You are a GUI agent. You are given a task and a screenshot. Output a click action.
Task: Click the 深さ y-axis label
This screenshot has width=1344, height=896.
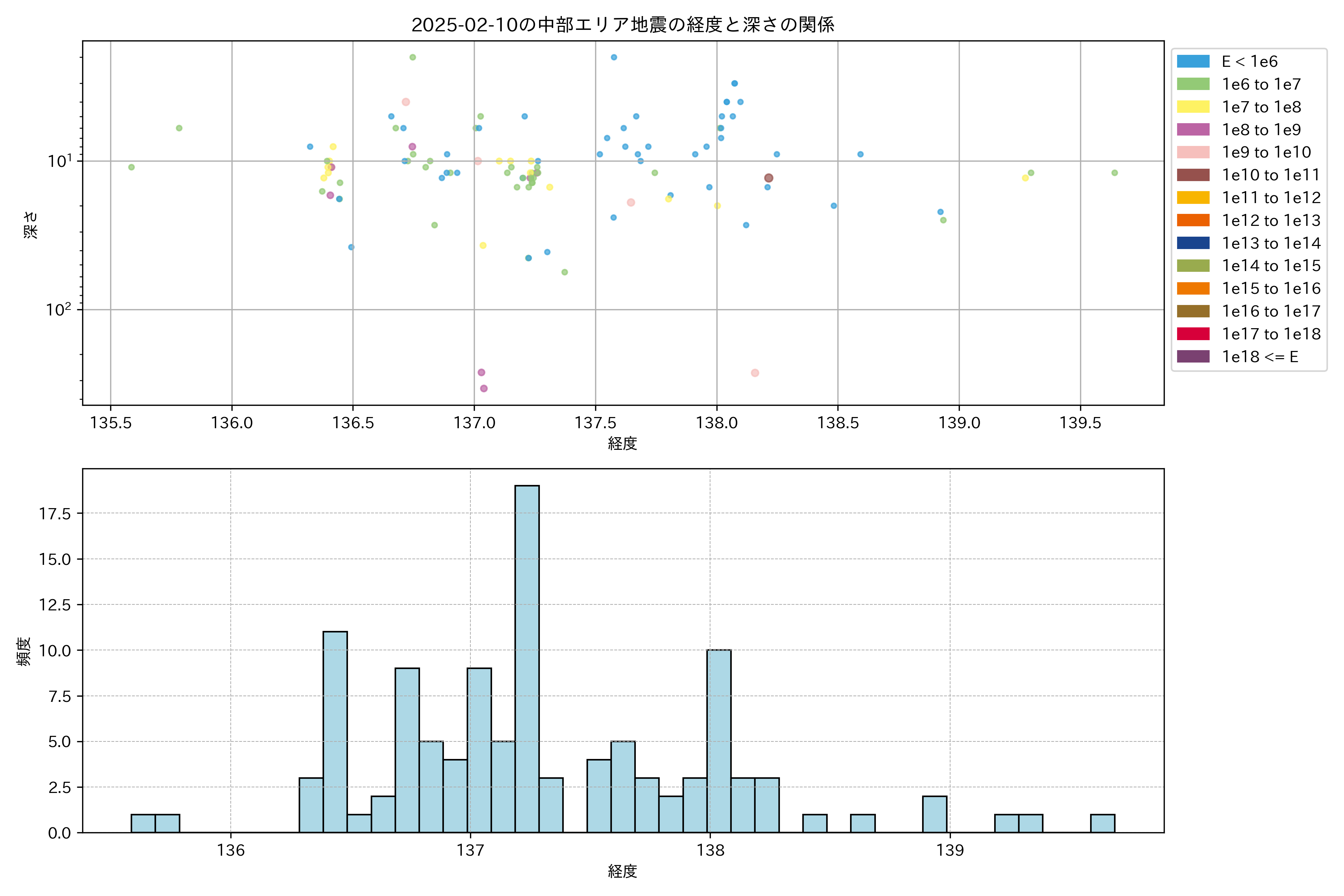(30, 225)
